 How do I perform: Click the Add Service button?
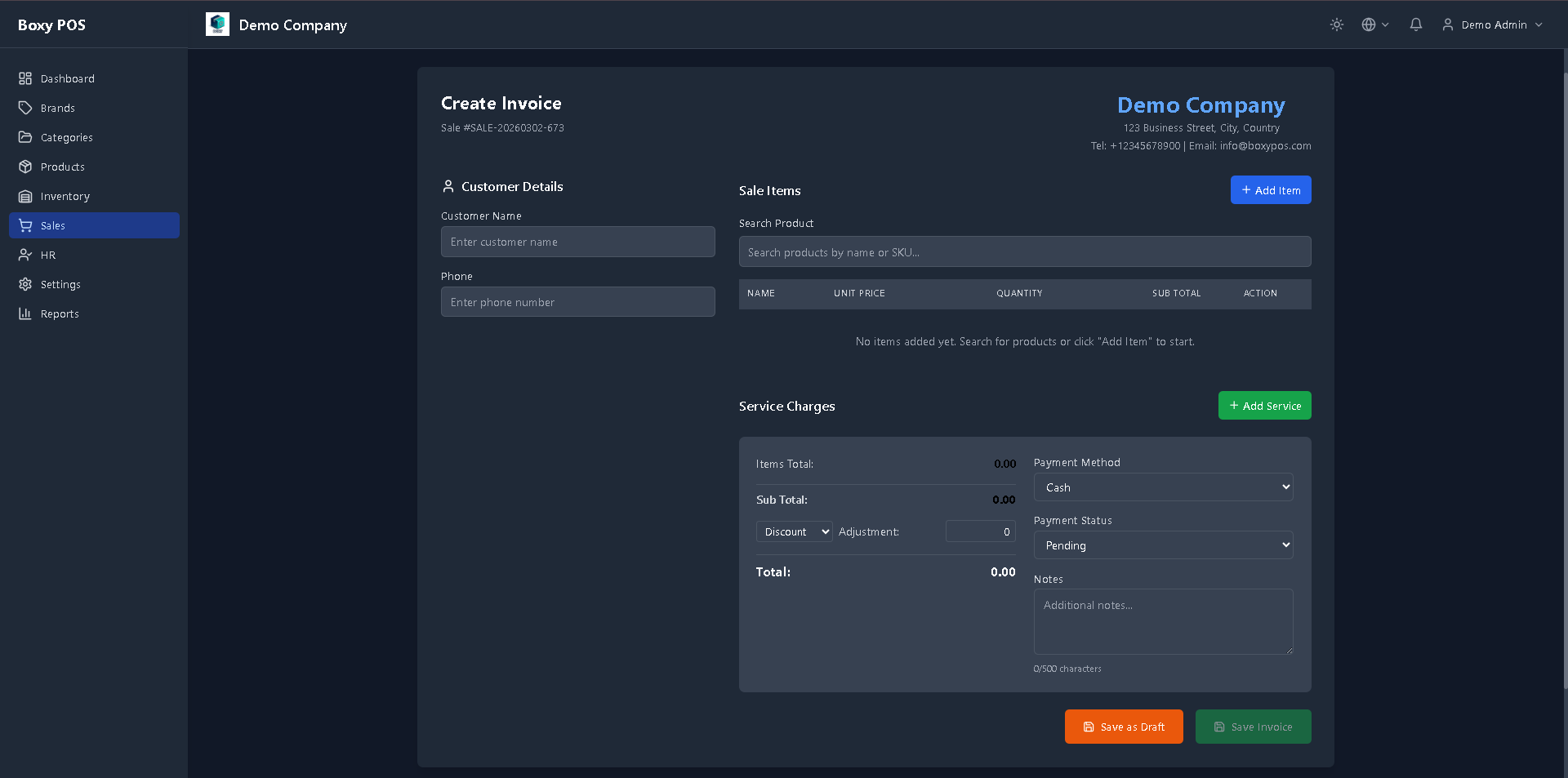coord(1265,406)
